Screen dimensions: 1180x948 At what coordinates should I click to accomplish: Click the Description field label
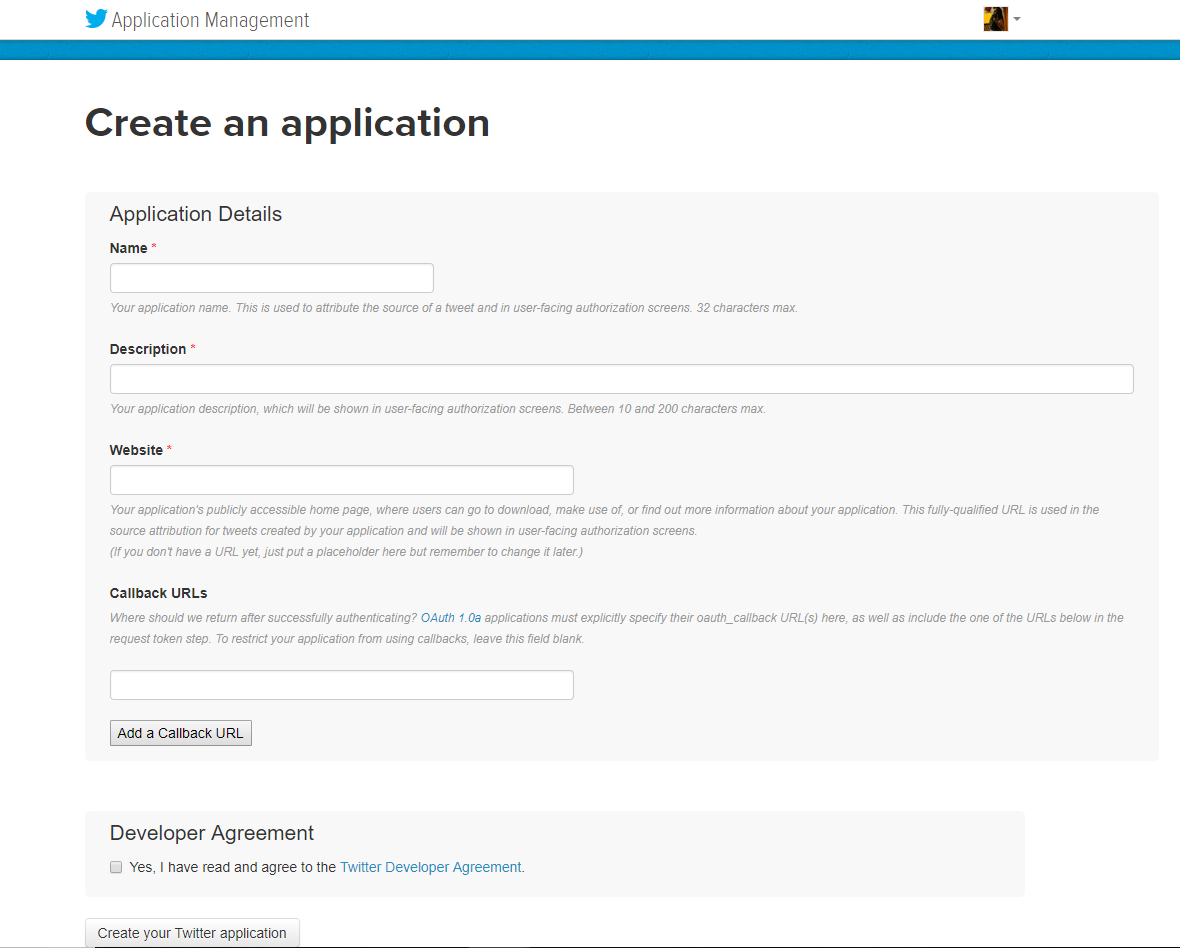point(148,349)
